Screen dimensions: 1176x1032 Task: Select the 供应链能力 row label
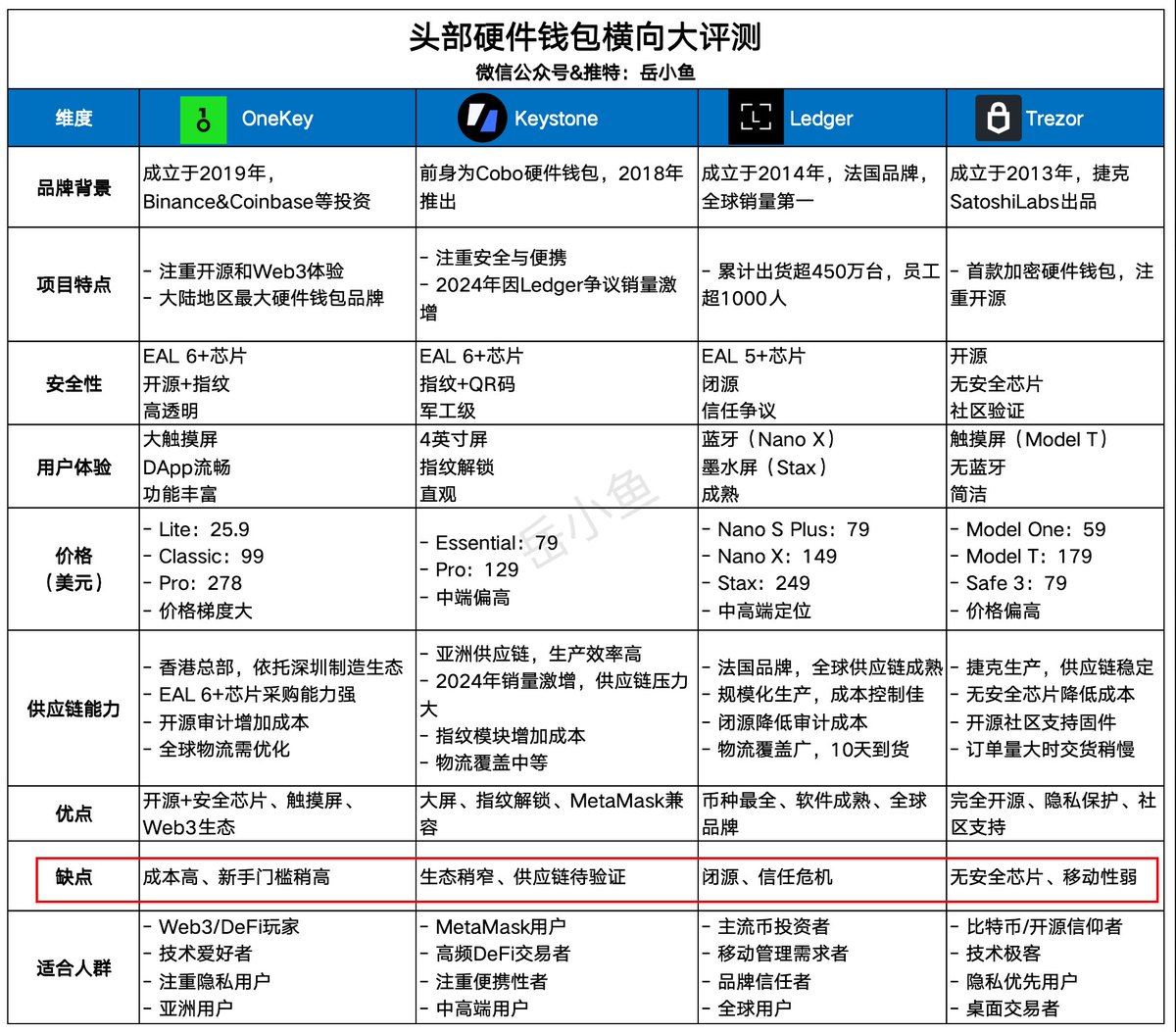73,709
